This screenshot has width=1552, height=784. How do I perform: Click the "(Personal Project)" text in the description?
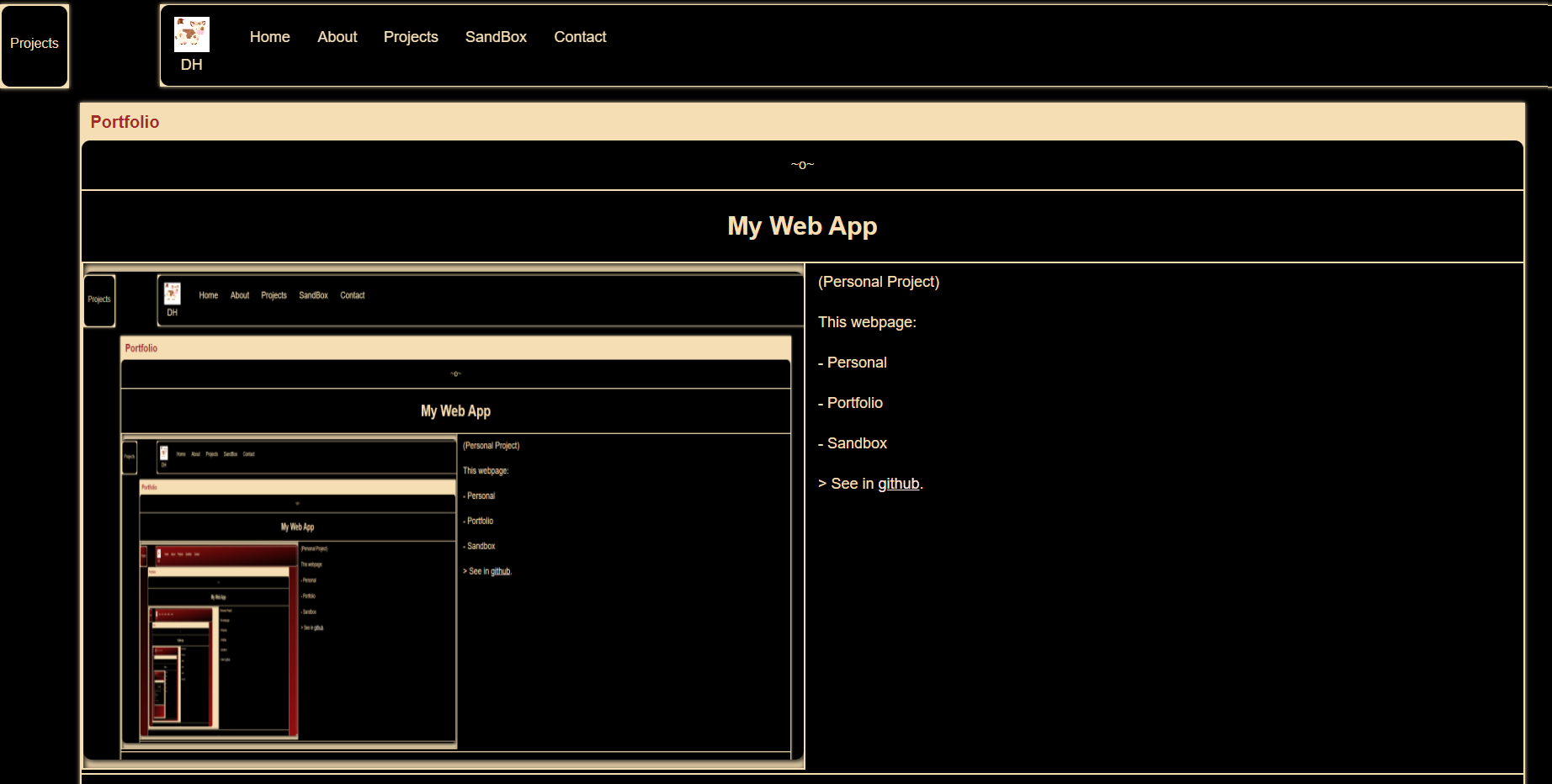[879, 282]
